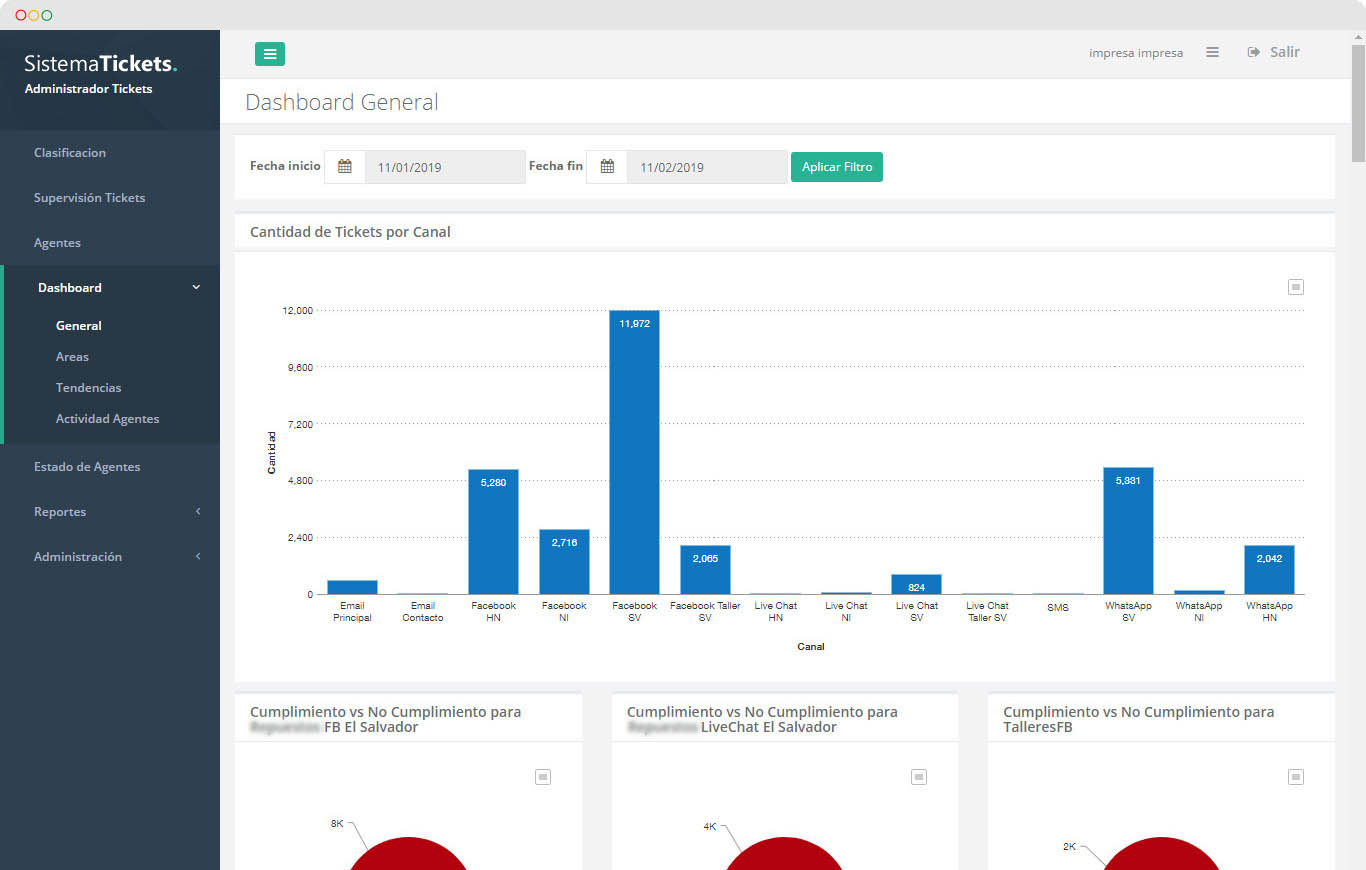The width and height of the screenshot is (1366, 870).
Task: Click the Facebook SV bar showing 11,972
Action: 635,452
